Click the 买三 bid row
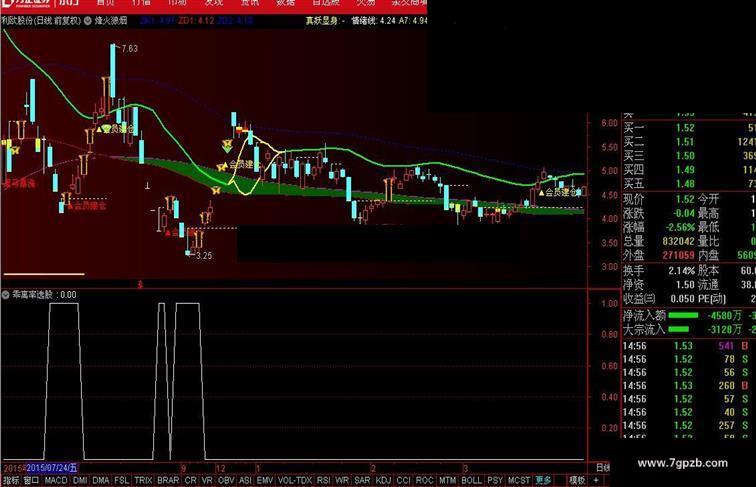756x487 pixels. [689, 156]
